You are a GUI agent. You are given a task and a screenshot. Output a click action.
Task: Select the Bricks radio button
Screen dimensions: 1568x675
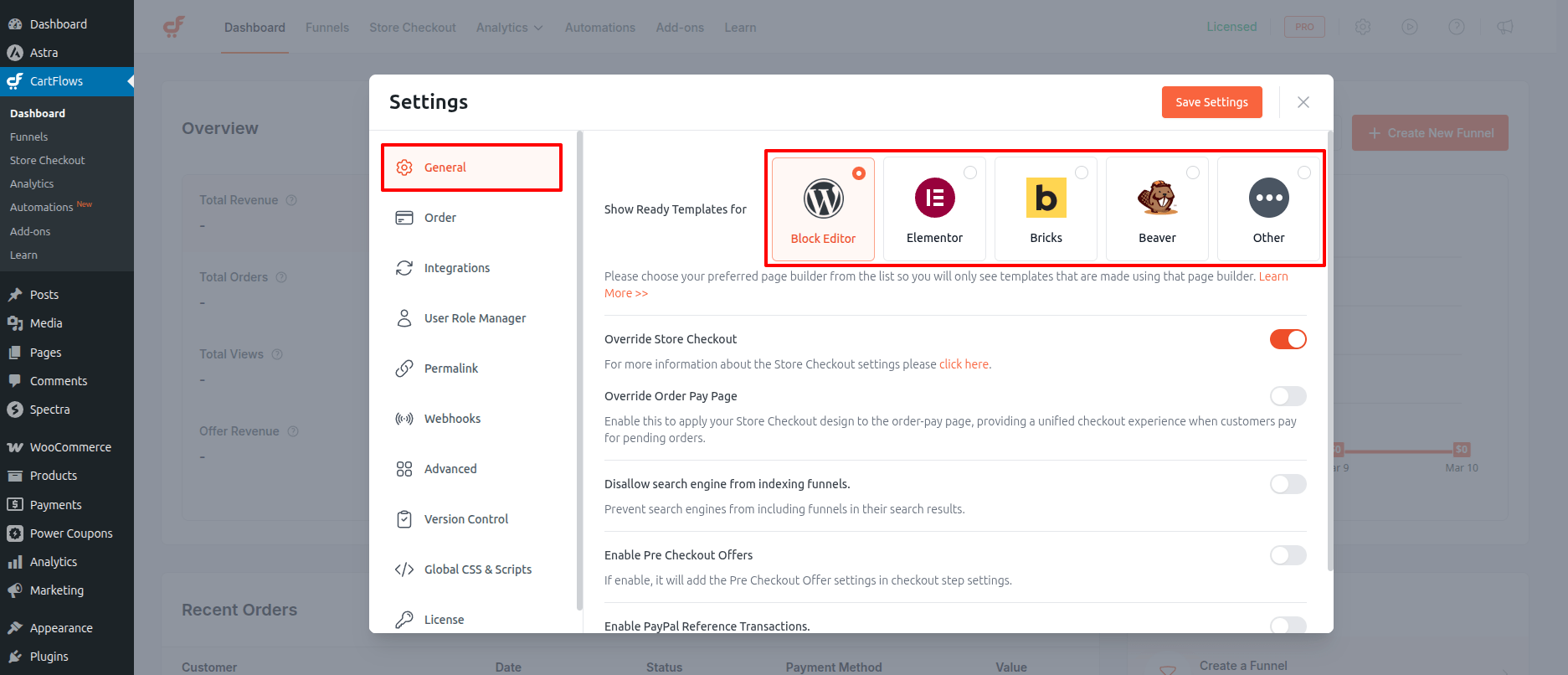coord(1082,173)
